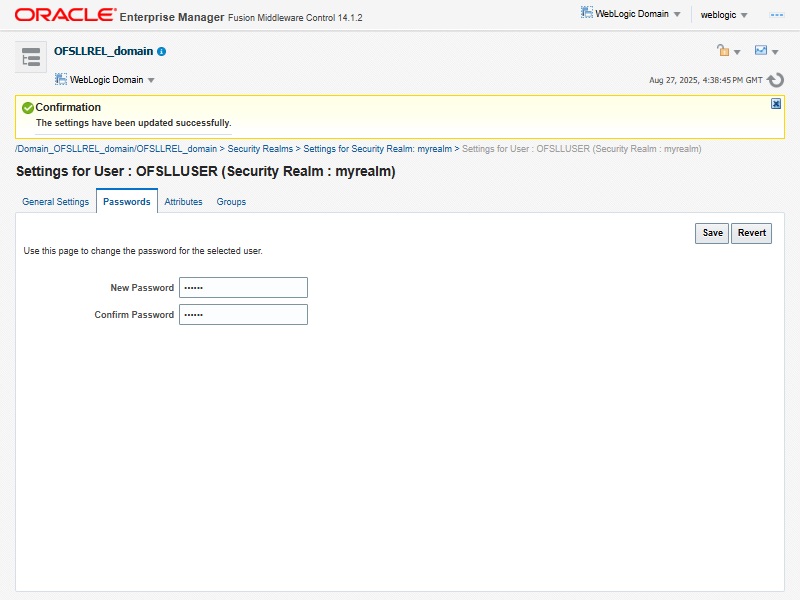Expand the lock icon dropdown arrow
The height and width of the screenshot is (600, 800).
click(x=737, y=52)
